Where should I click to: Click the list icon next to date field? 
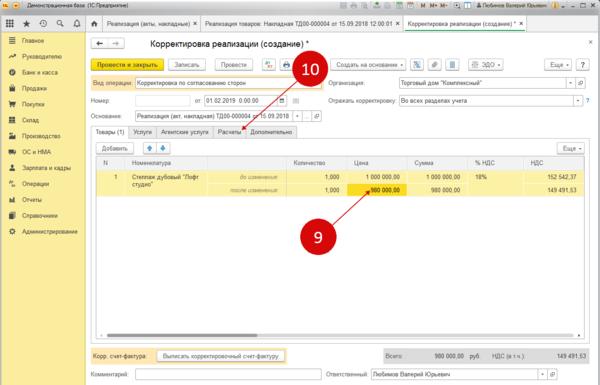point(296,101)
